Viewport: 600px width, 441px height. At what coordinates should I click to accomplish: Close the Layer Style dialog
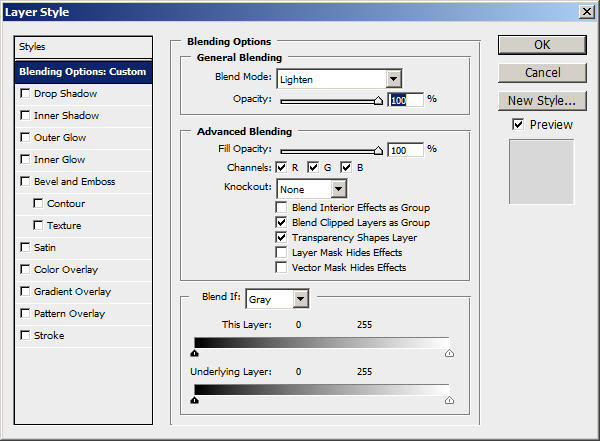tap(587, 12)
